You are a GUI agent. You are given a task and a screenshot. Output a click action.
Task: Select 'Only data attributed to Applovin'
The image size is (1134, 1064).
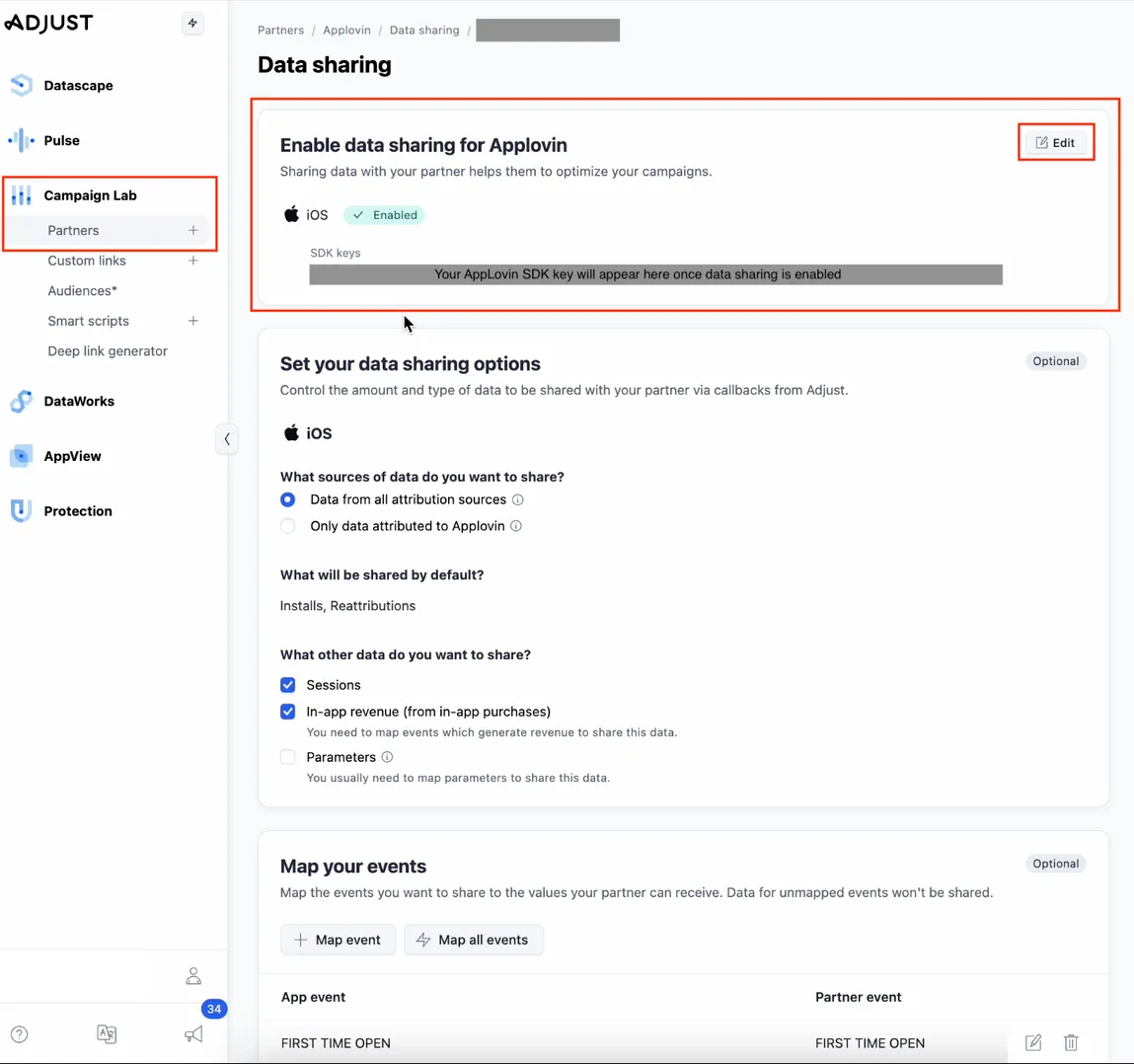[287, 526]
